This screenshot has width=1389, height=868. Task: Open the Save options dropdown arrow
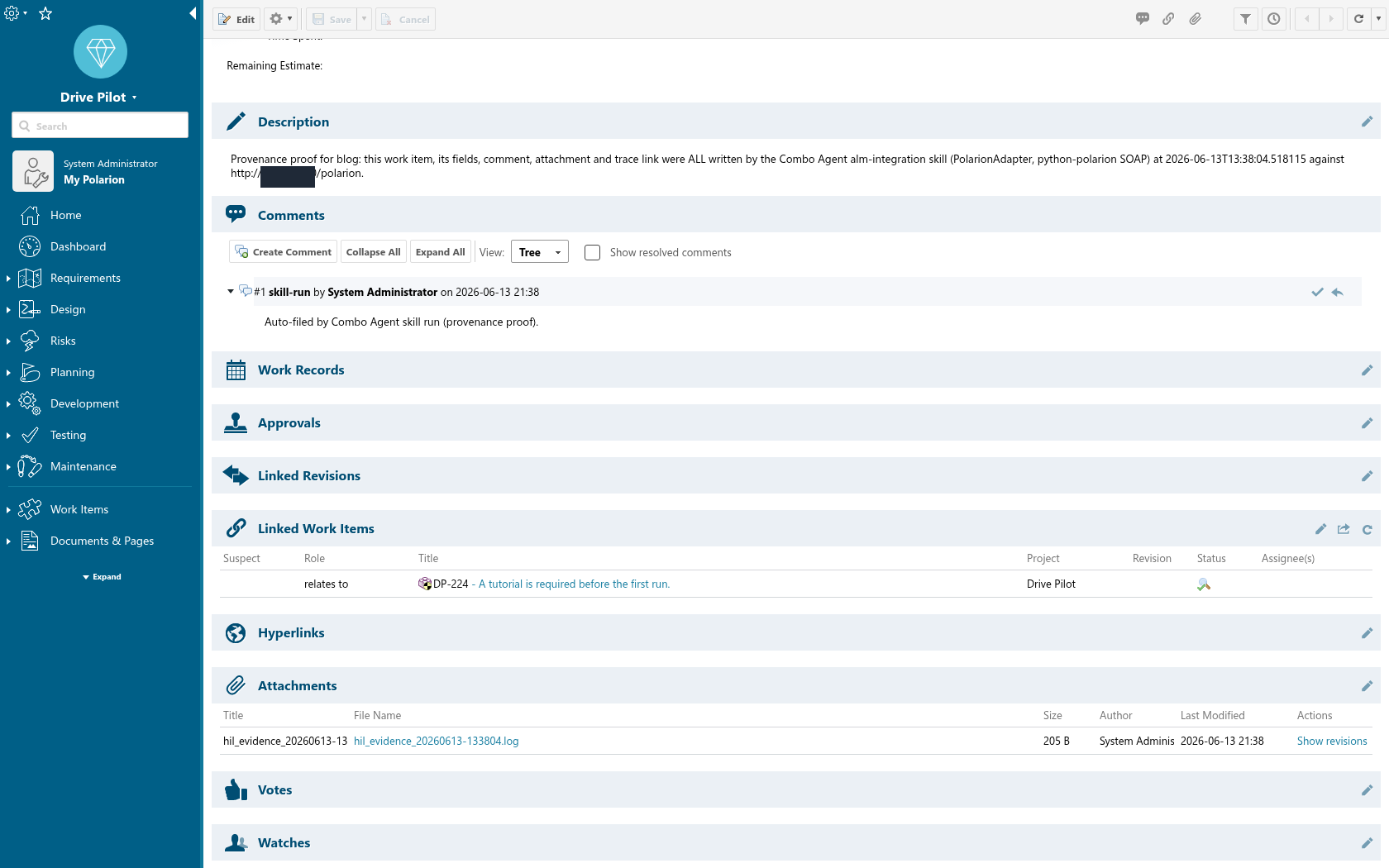[x=364, y=19]
